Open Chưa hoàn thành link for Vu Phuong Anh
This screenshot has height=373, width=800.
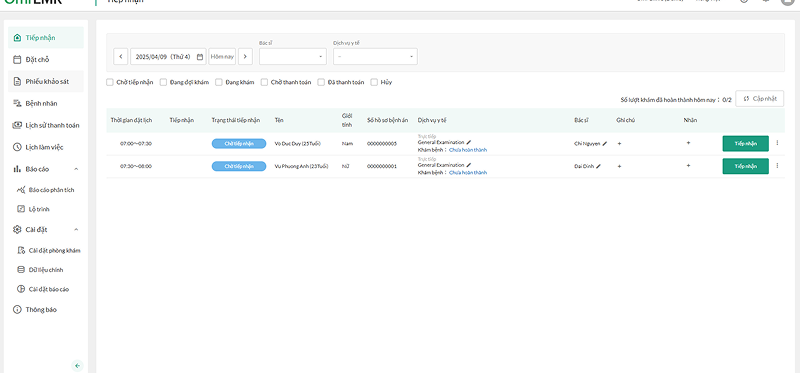tap(468, 172)
